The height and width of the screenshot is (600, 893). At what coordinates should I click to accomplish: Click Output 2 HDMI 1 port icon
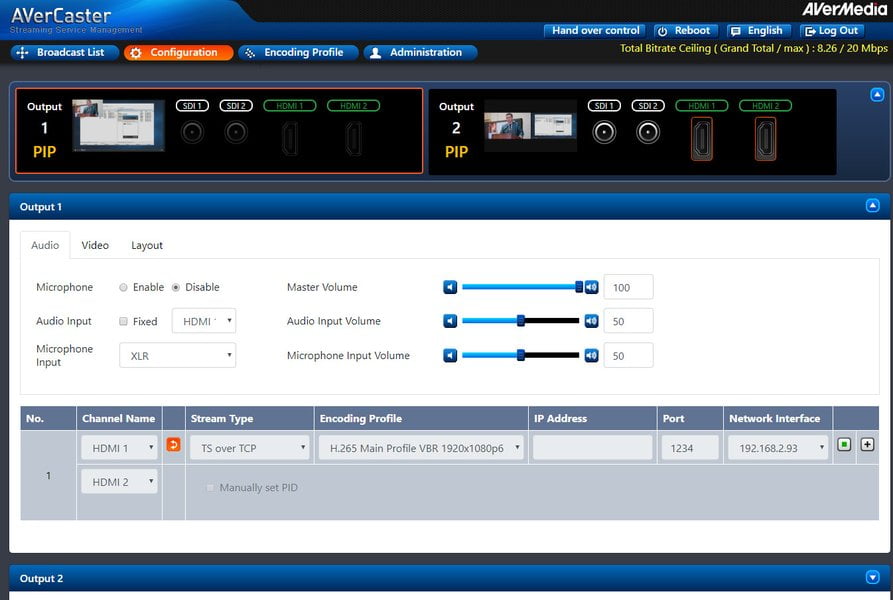pyautogui.click(x=702, y=138)
